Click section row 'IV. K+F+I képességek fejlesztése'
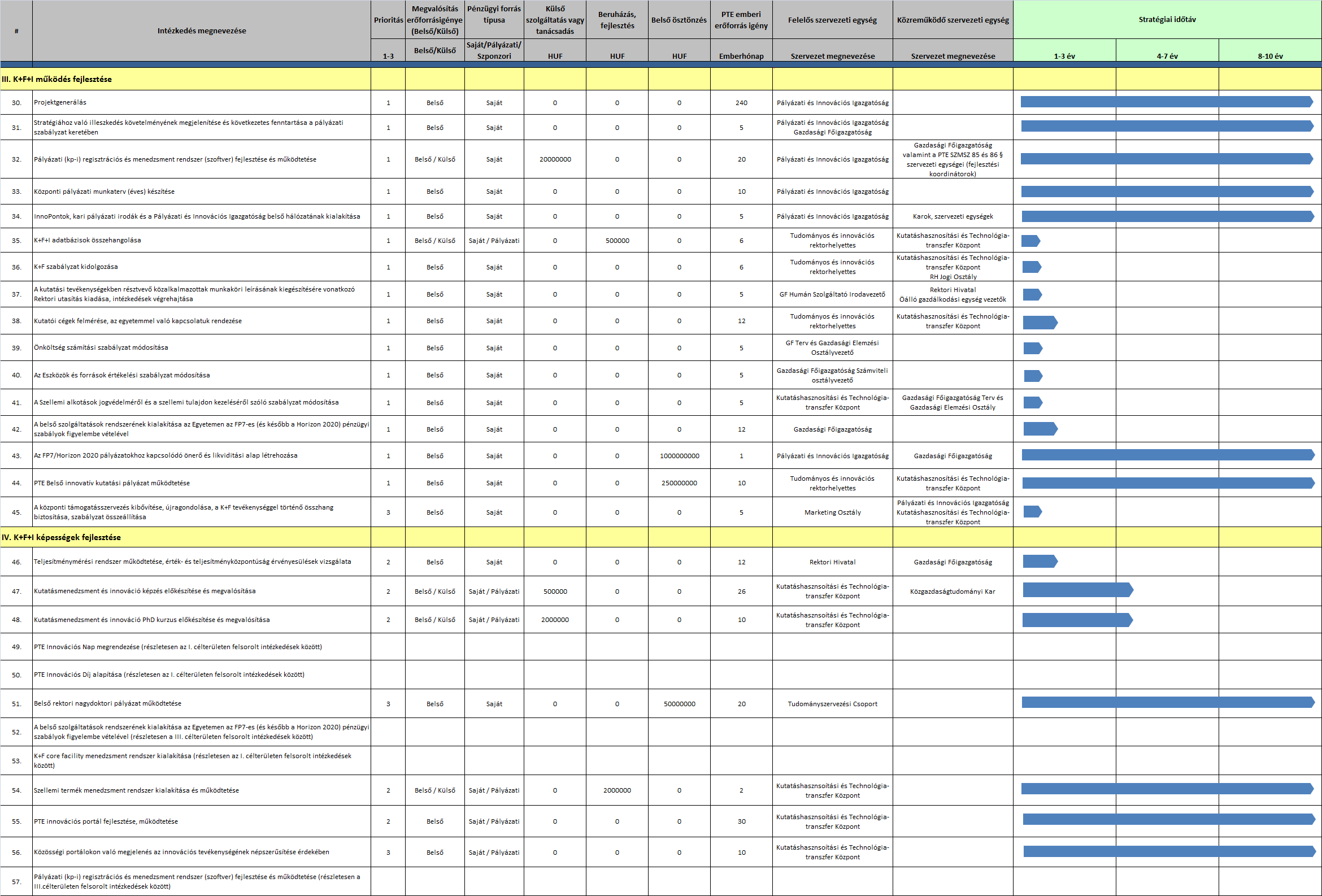 [185, 537]
